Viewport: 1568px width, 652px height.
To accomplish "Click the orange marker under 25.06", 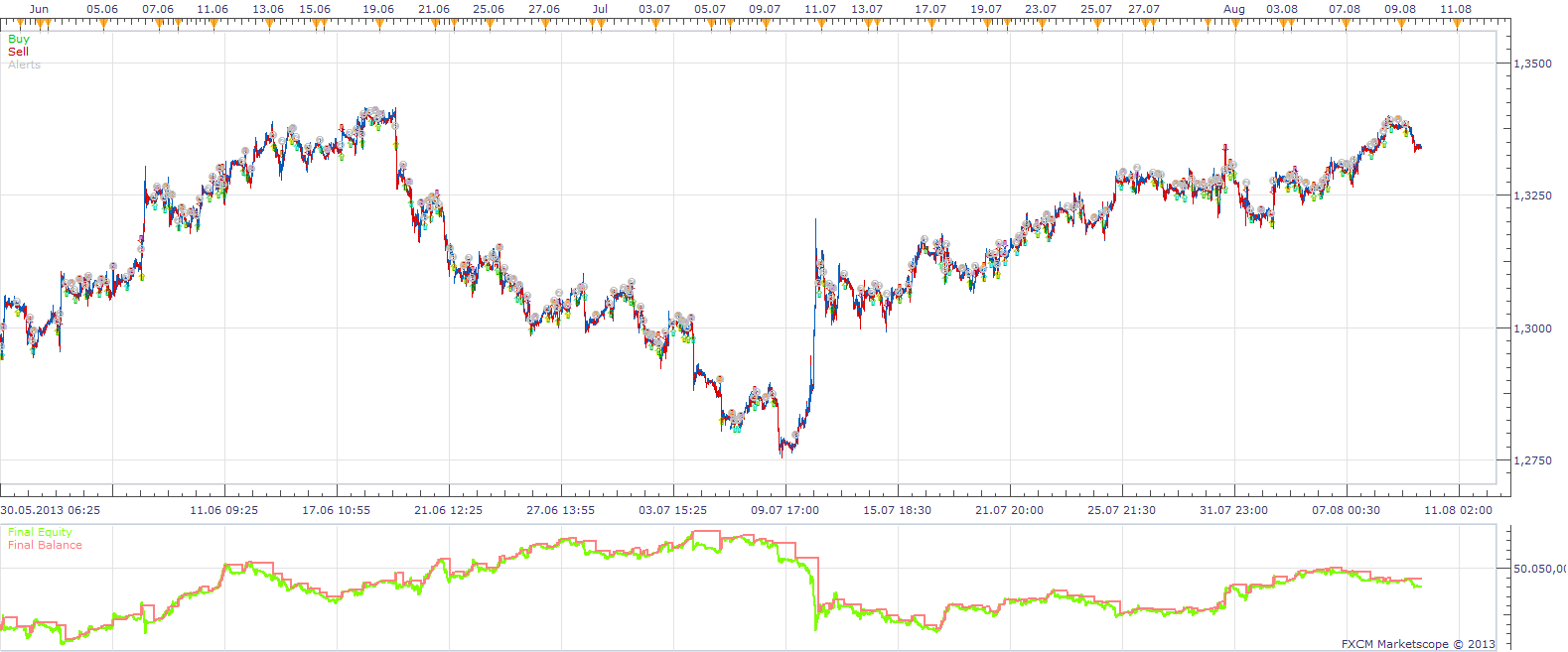I will point(489,24).
